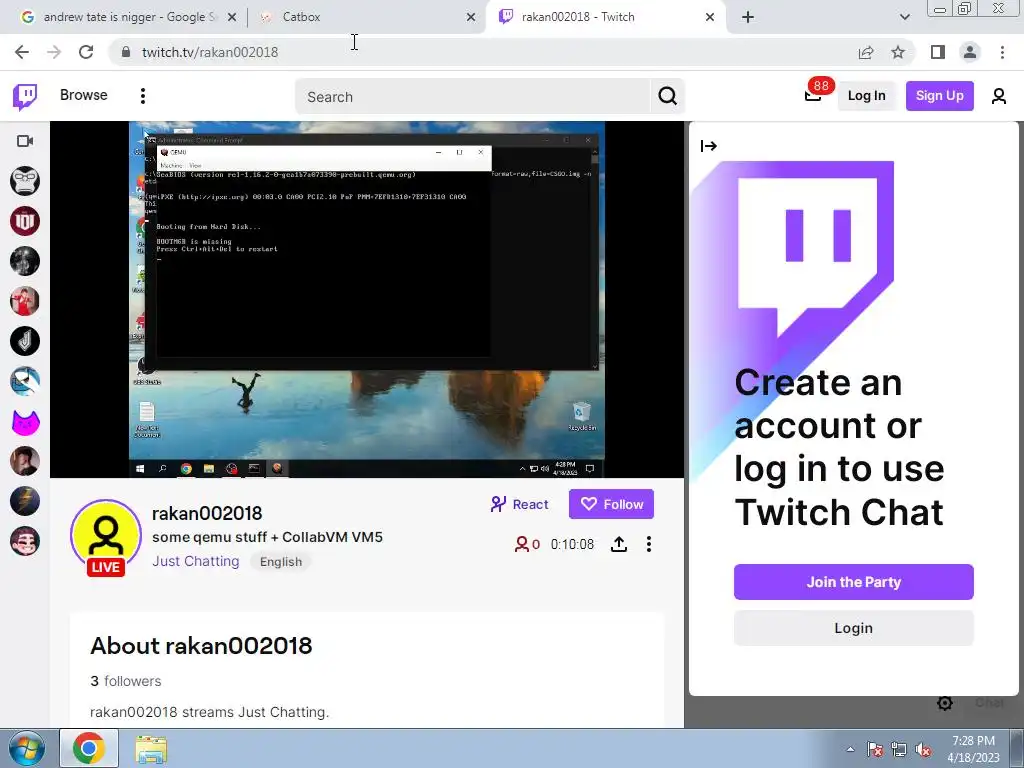Click the share page icon in address bar
1024x768 pixels.
(866, 52)
